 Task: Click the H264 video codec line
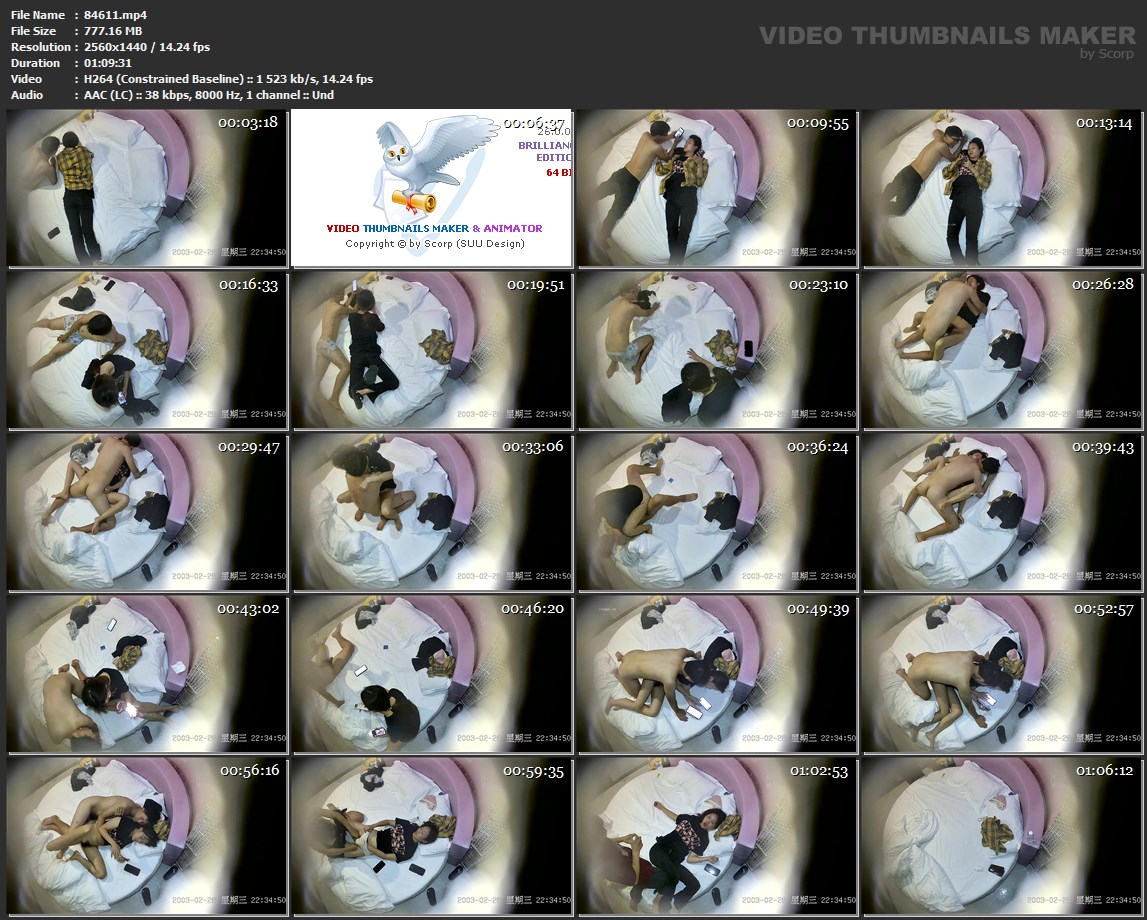[228, 79]
